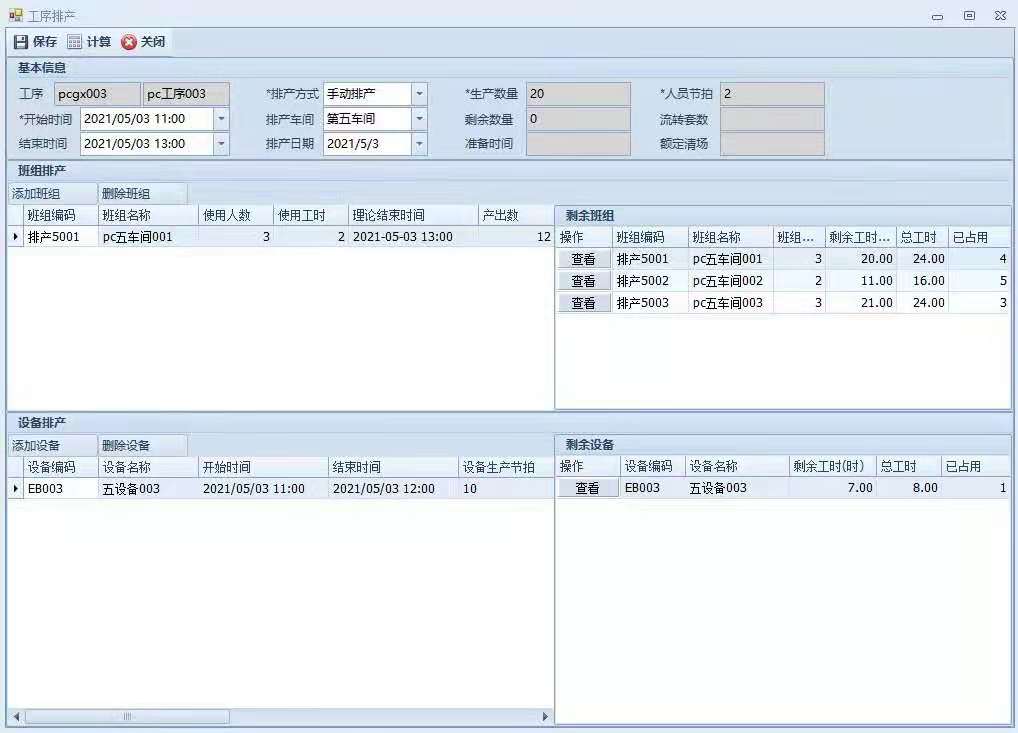This screenshot has height=733, width=1018.
Task: Click the 计算 calculate toolbar icon
Action: coord(75,42)
